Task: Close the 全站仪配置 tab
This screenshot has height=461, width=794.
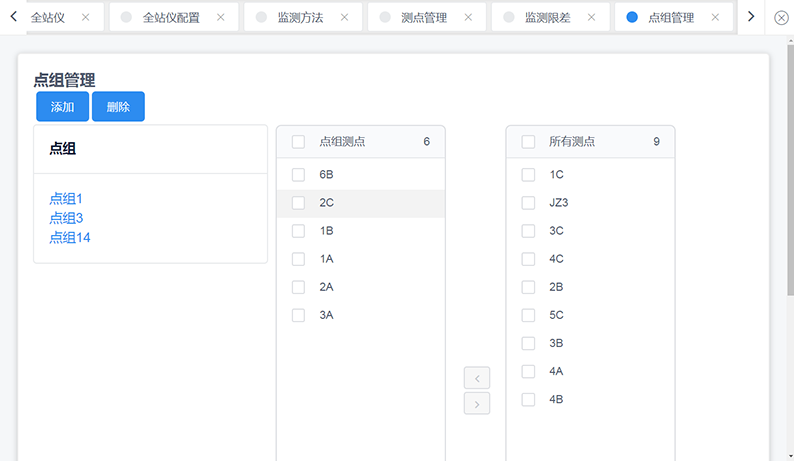Action: 220,18
